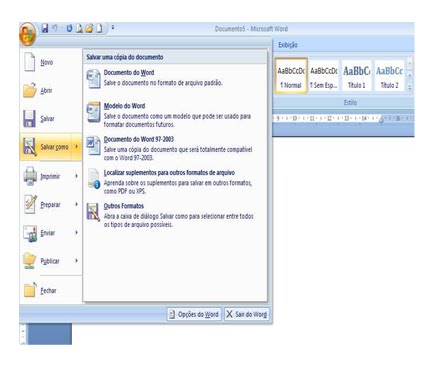Click the 'Modelo do Word' title text
Viewport: 424px width, 380px height.
[x=124, y=106]
